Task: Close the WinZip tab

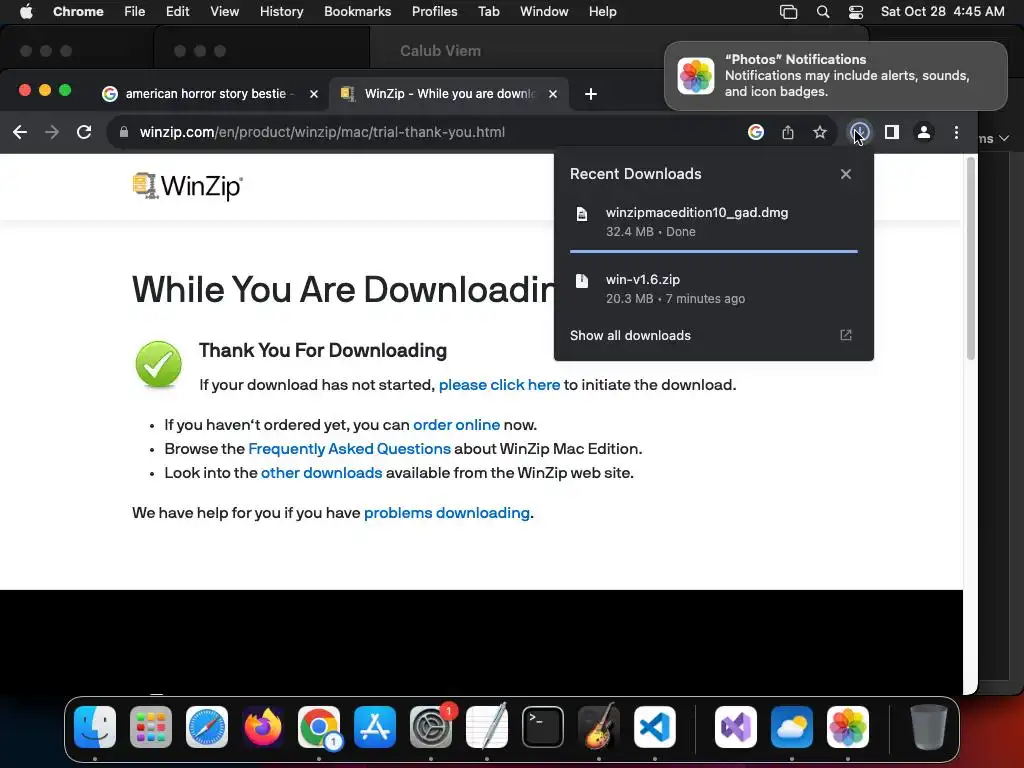Action: click(553, 94)
